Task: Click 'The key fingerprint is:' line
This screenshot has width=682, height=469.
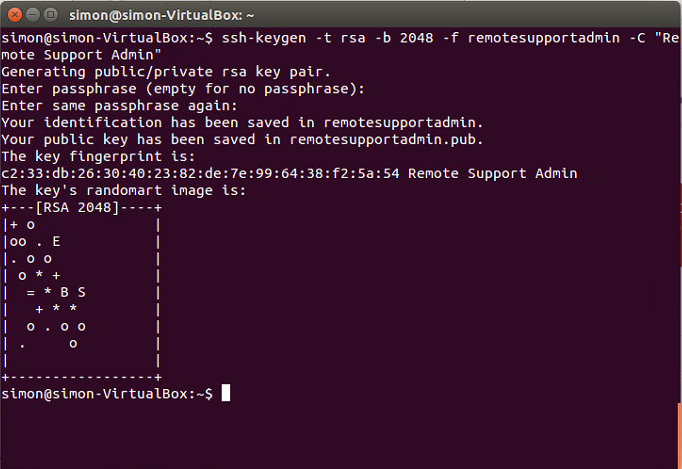Action: pyautogui.click(x=99, y=157)
